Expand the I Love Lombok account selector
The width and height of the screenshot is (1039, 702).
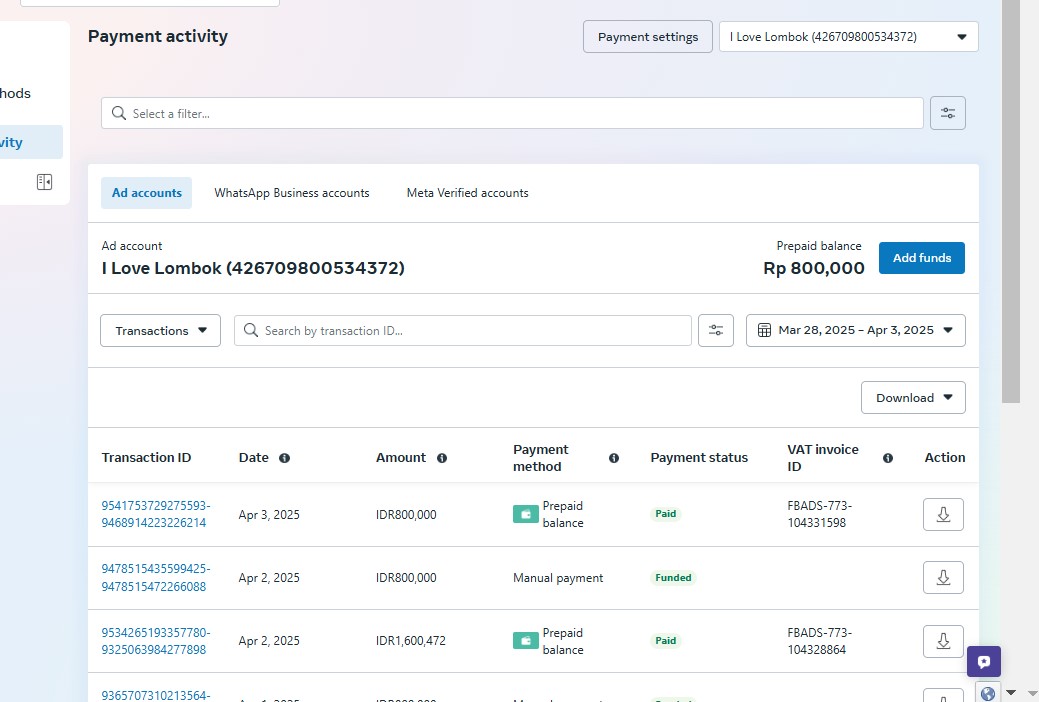[848, 37]
